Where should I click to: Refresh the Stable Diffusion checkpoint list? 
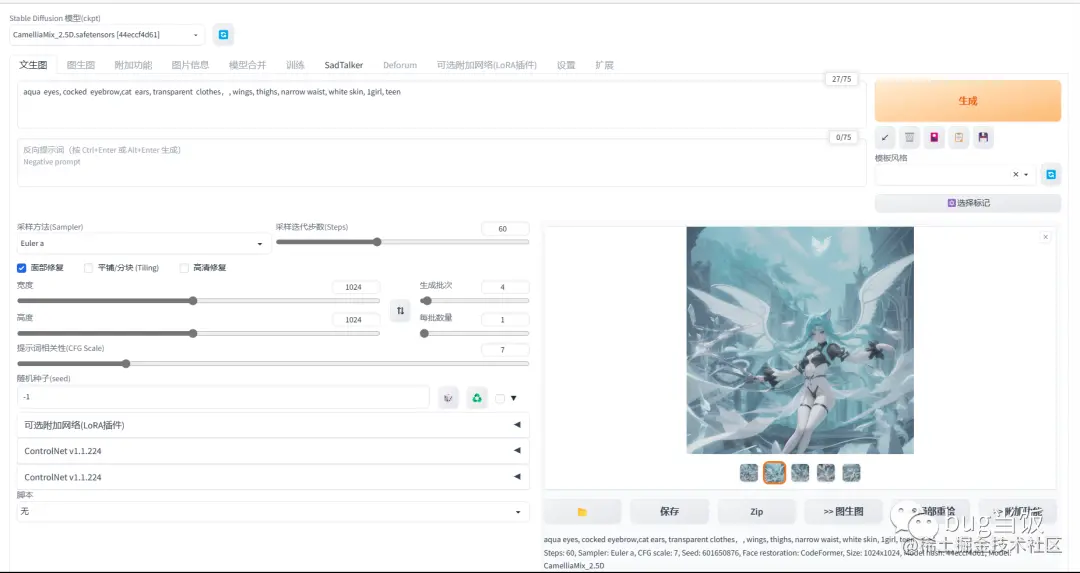pyautogui.click(x=223, y=34)
